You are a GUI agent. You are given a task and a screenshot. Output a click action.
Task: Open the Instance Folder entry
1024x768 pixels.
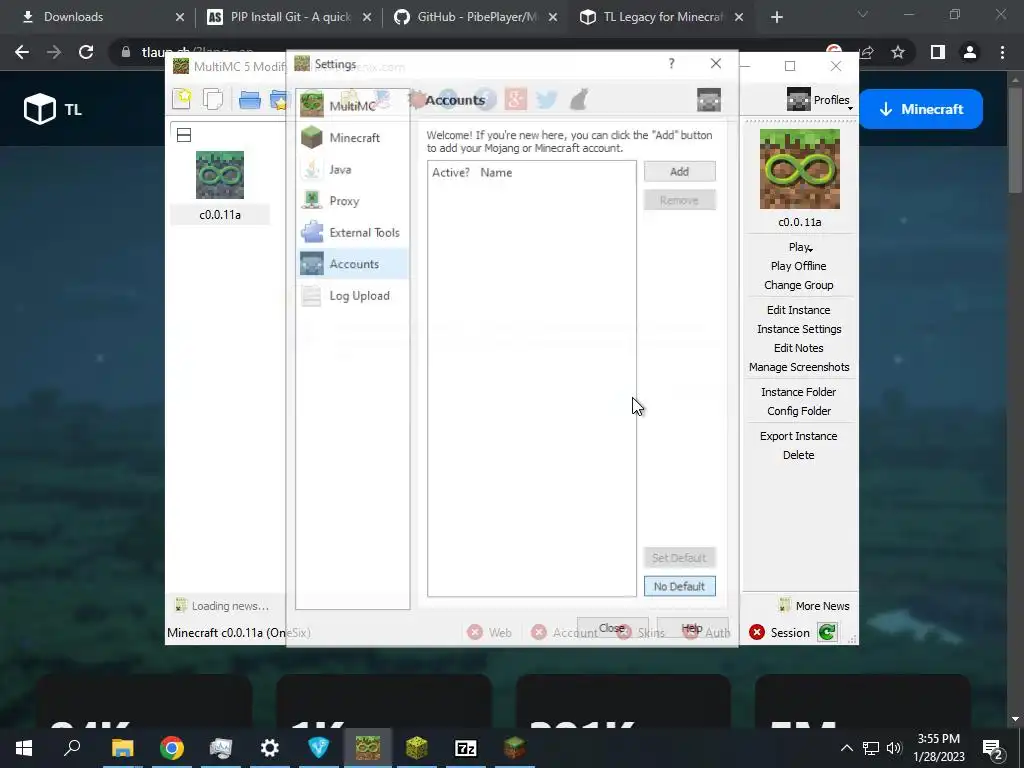798,391
